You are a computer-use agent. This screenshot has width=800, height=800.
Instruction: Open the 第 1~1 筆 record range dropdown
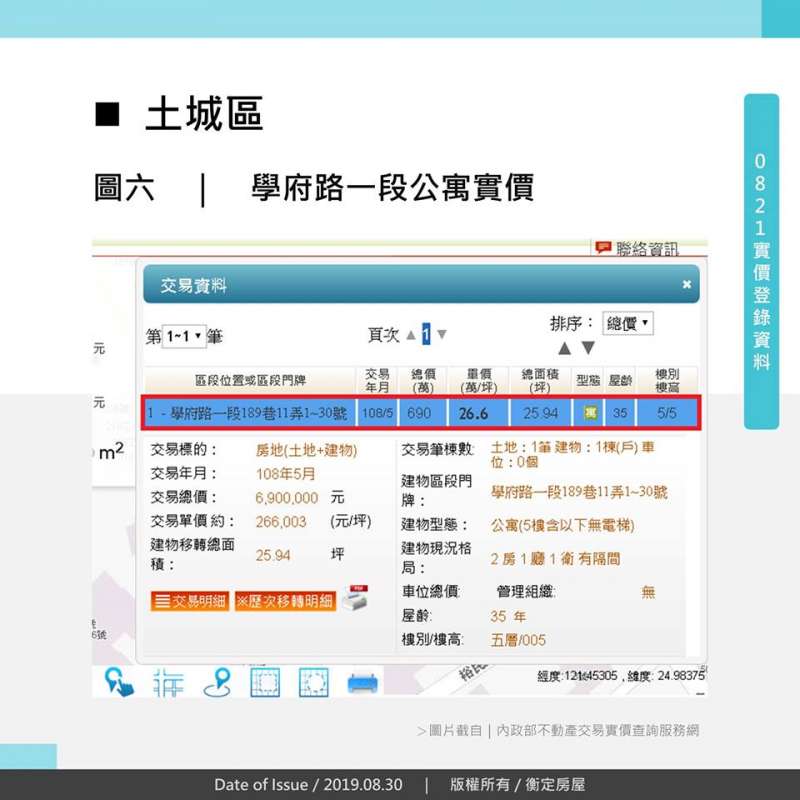[x=184, y=336]
